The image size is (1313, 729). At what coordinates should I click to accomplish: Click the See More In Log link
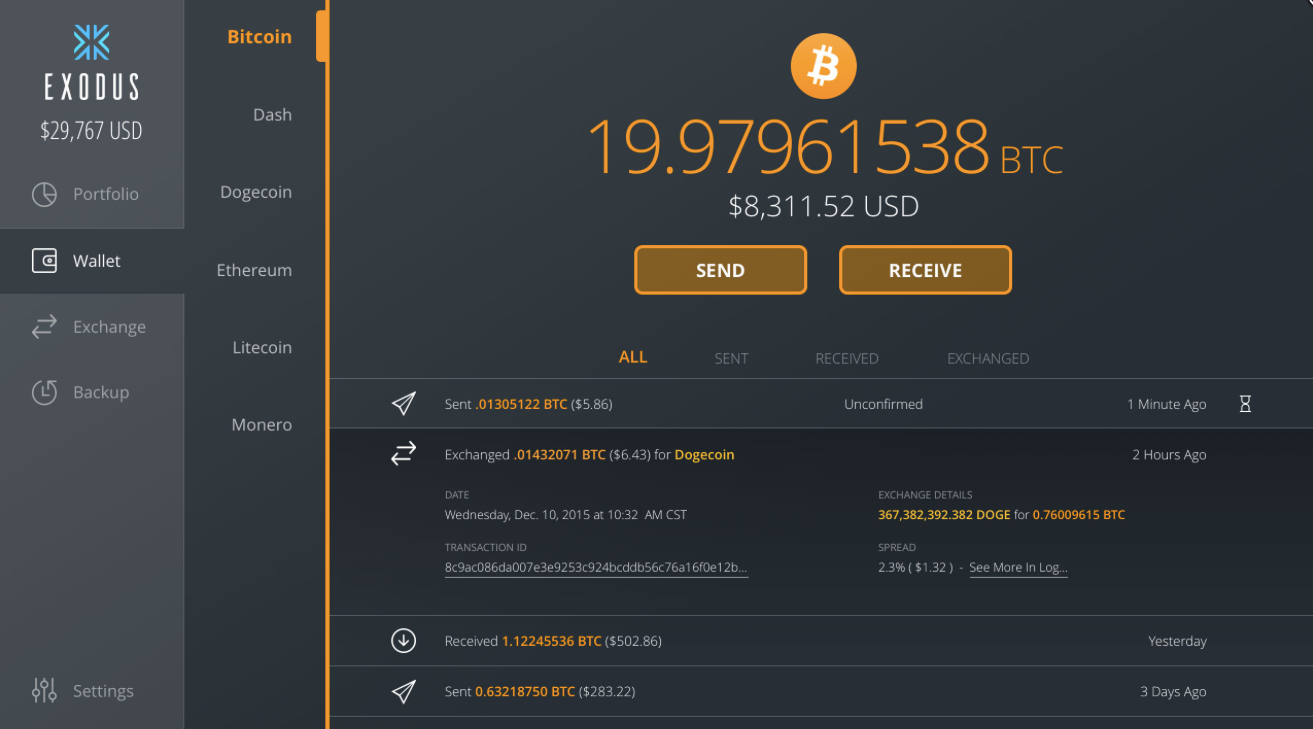(1018, 568)
